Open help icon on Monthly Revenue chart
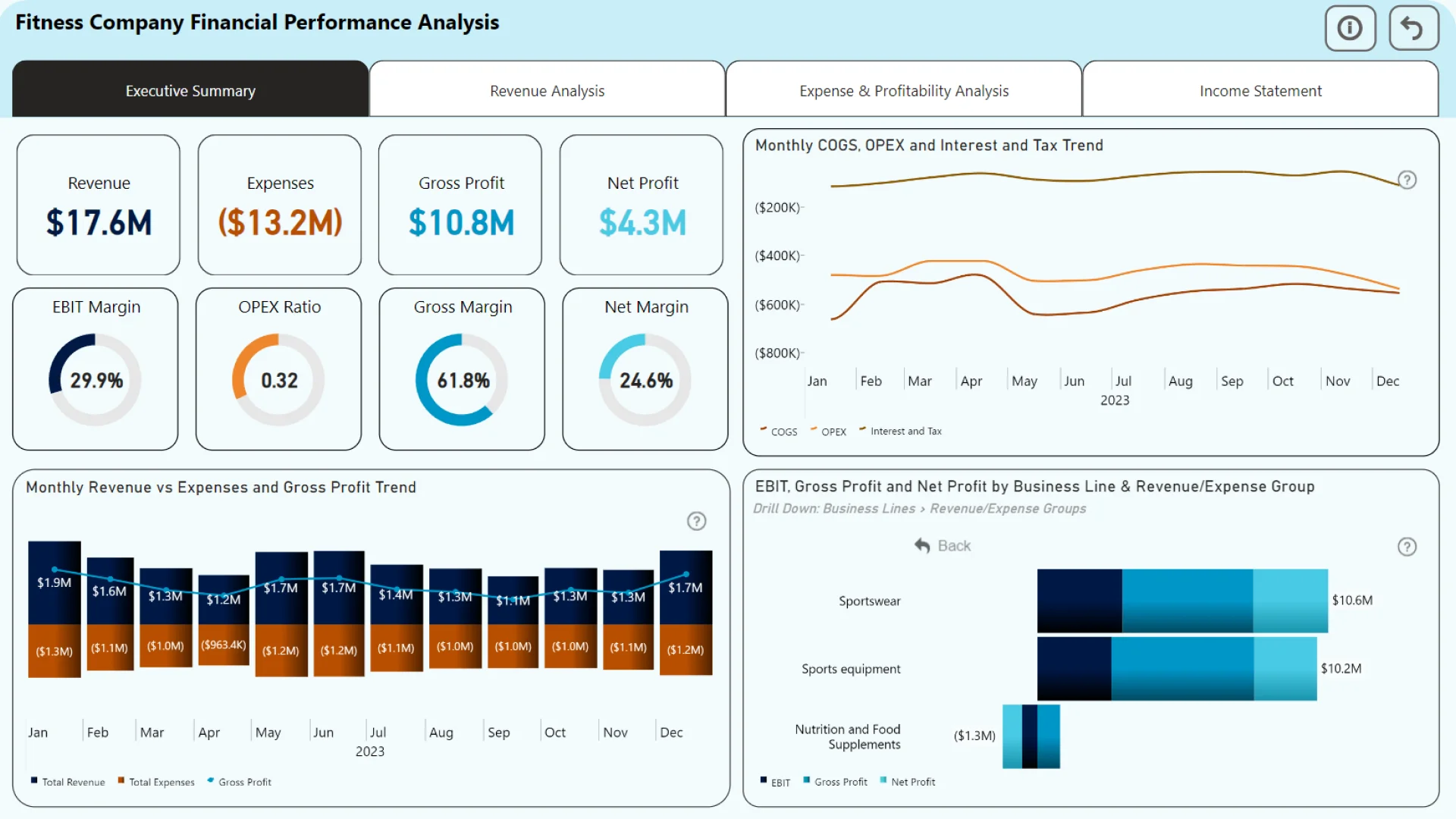Screen dimensions: 1456x819 [696, 521]
